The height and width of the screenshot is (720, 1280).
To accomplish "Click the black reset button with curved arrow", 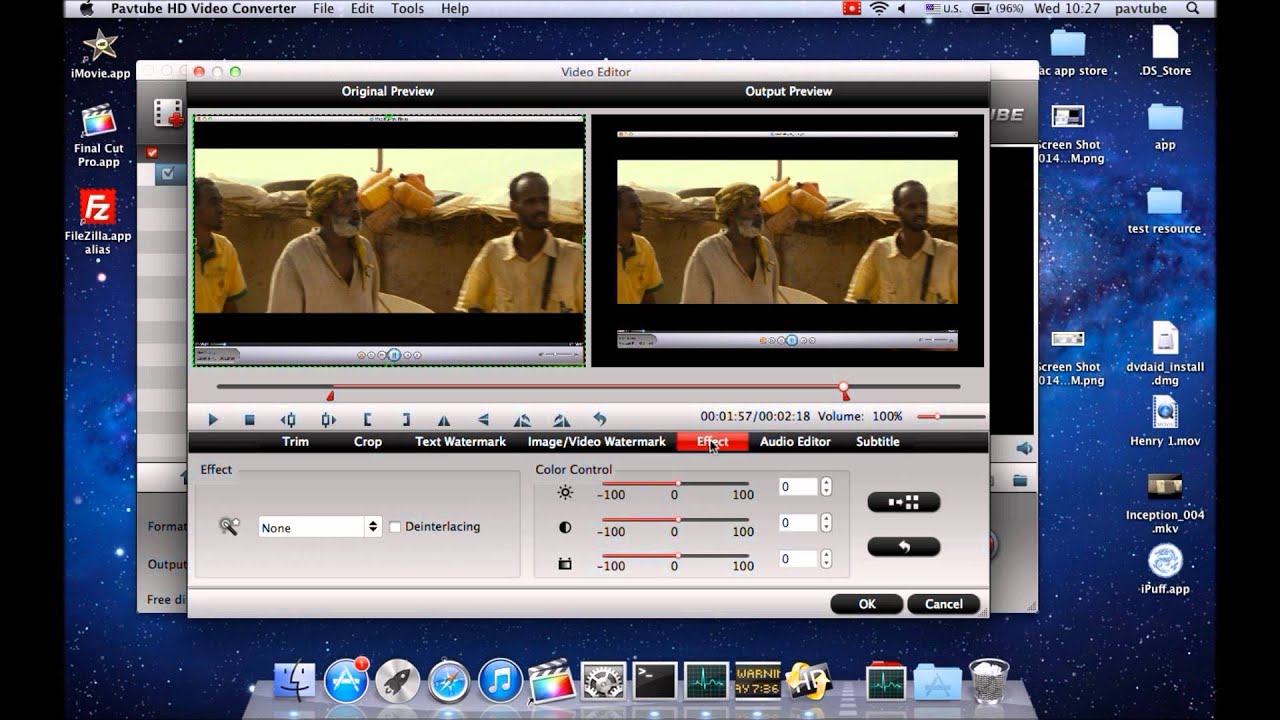I will 904,546.
